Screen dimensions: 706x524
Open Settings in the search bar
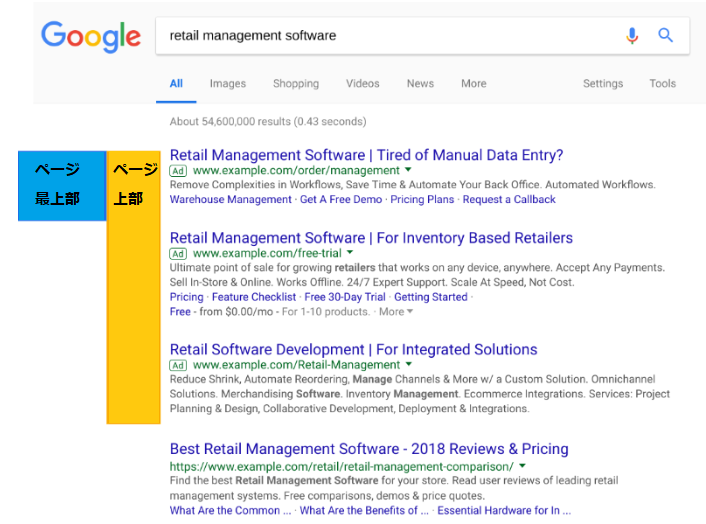603,83
